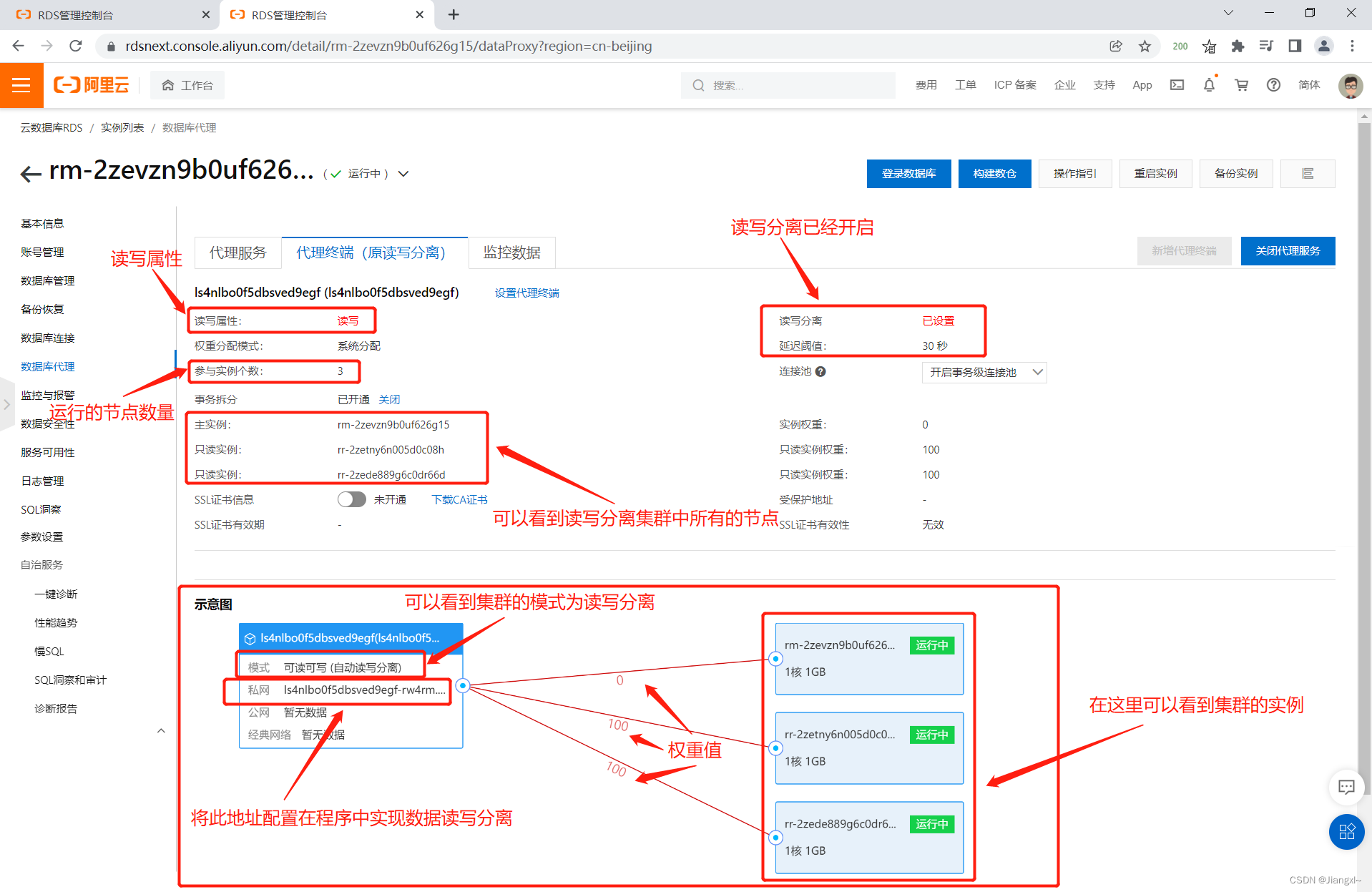
Task: Open the 费用 header menu
Action: click(x=926, y=85)
